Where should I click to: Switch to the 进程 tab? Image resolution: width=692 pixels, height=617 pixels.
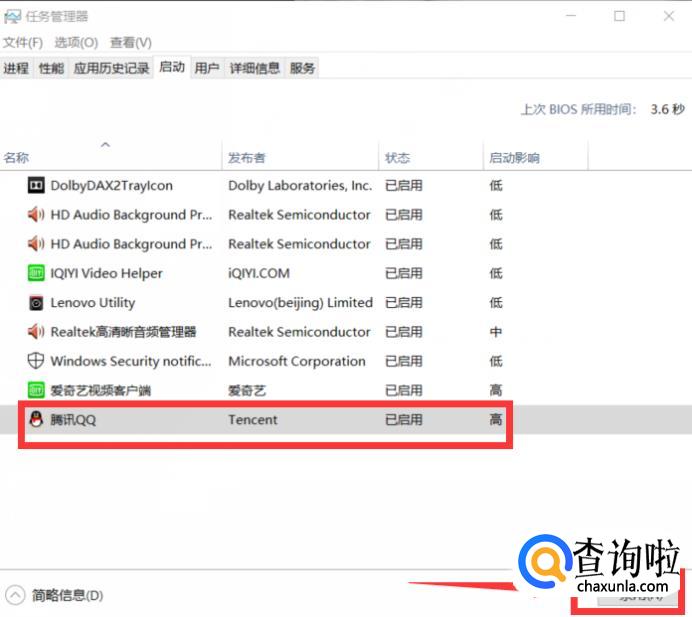pos(16,68)
